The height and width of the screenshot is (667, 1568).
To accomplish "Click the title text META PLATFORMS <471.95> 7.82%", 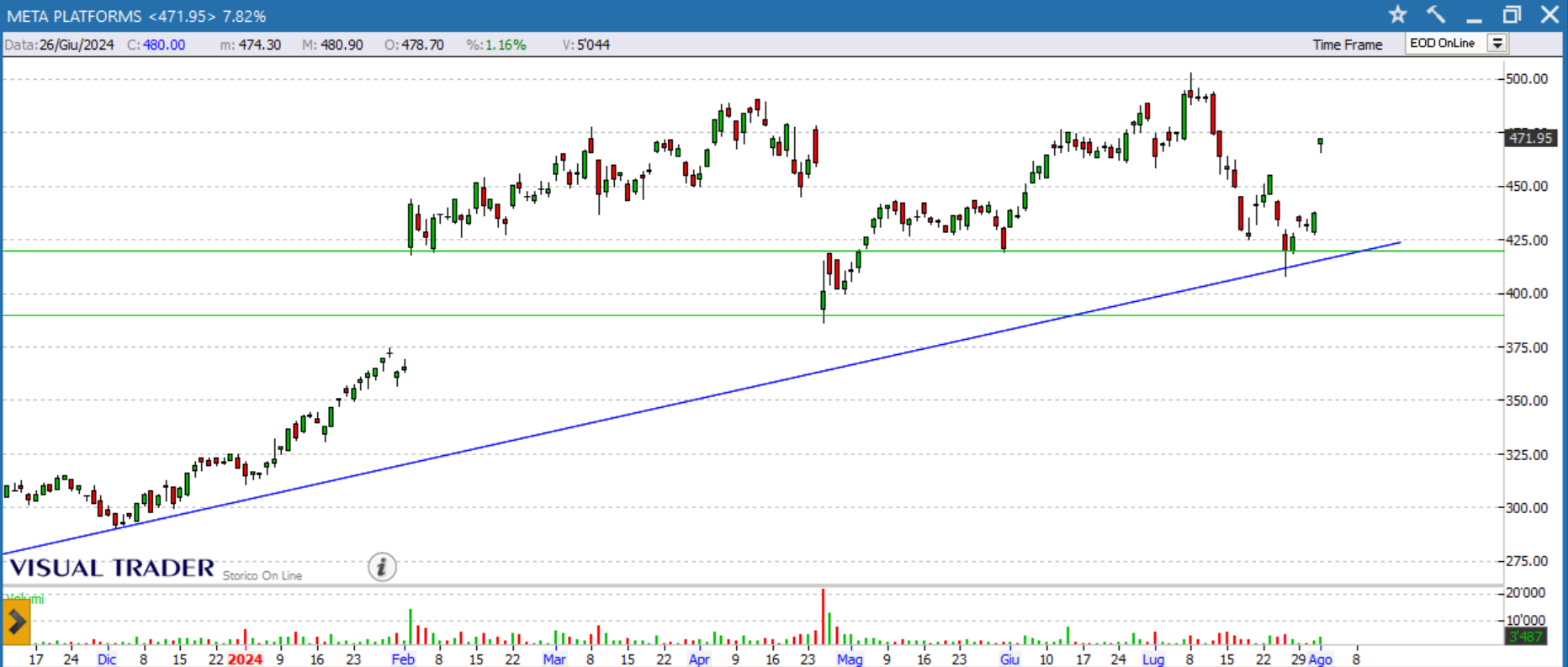I will pos(136,16).
